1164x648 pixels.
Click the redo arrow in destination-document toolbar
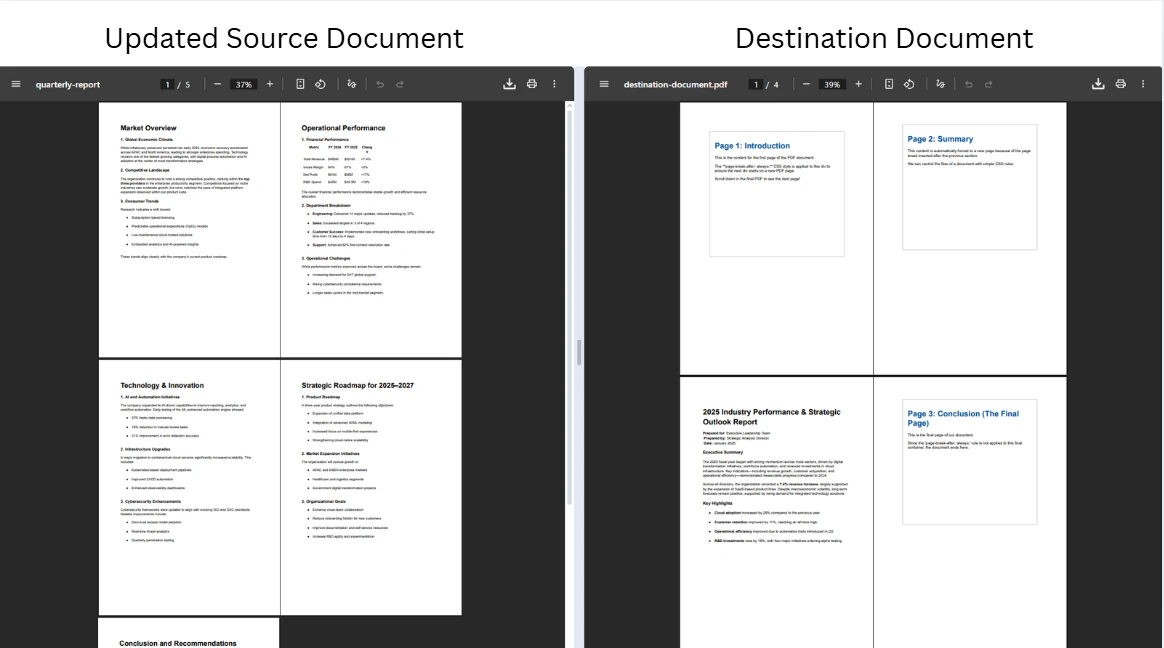pos(989,84)
